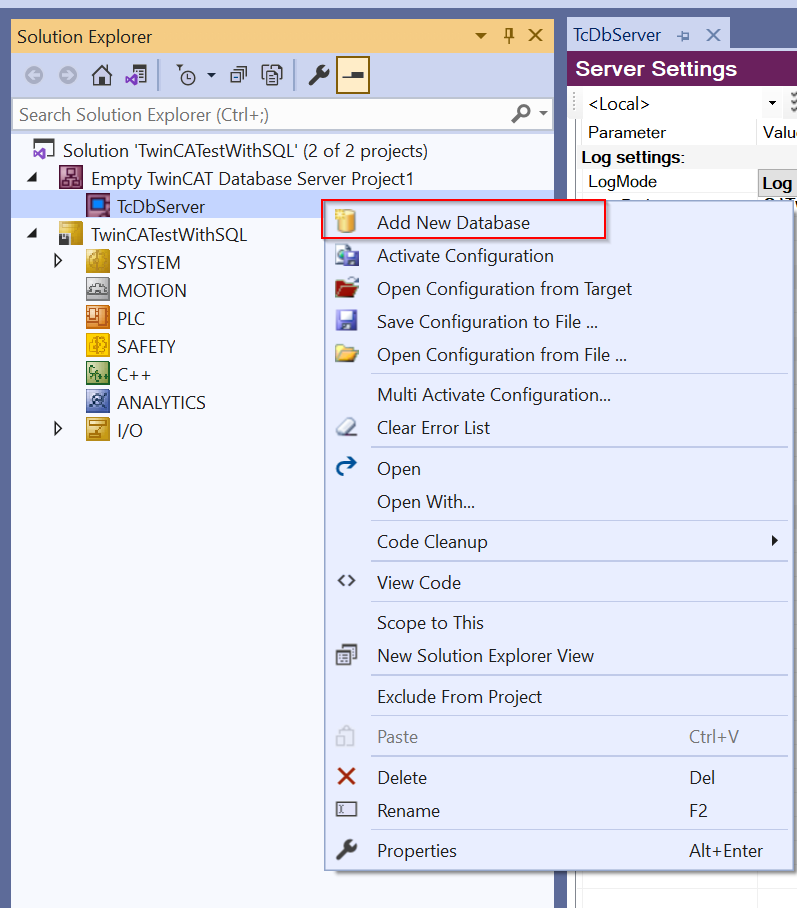This screenshot has width=797, height=908.
Task: Click the MOTION node icon
Action: (x=98, y=290)
